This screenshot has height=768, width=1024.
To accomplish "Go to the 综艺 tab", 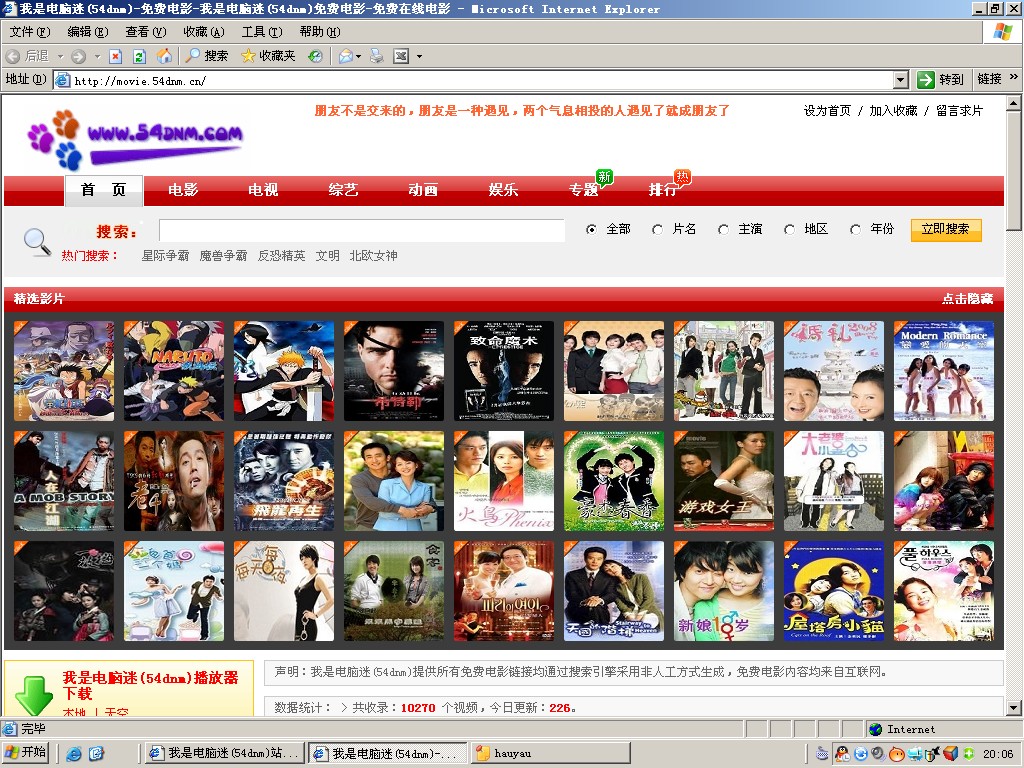I will click(344, 190).
